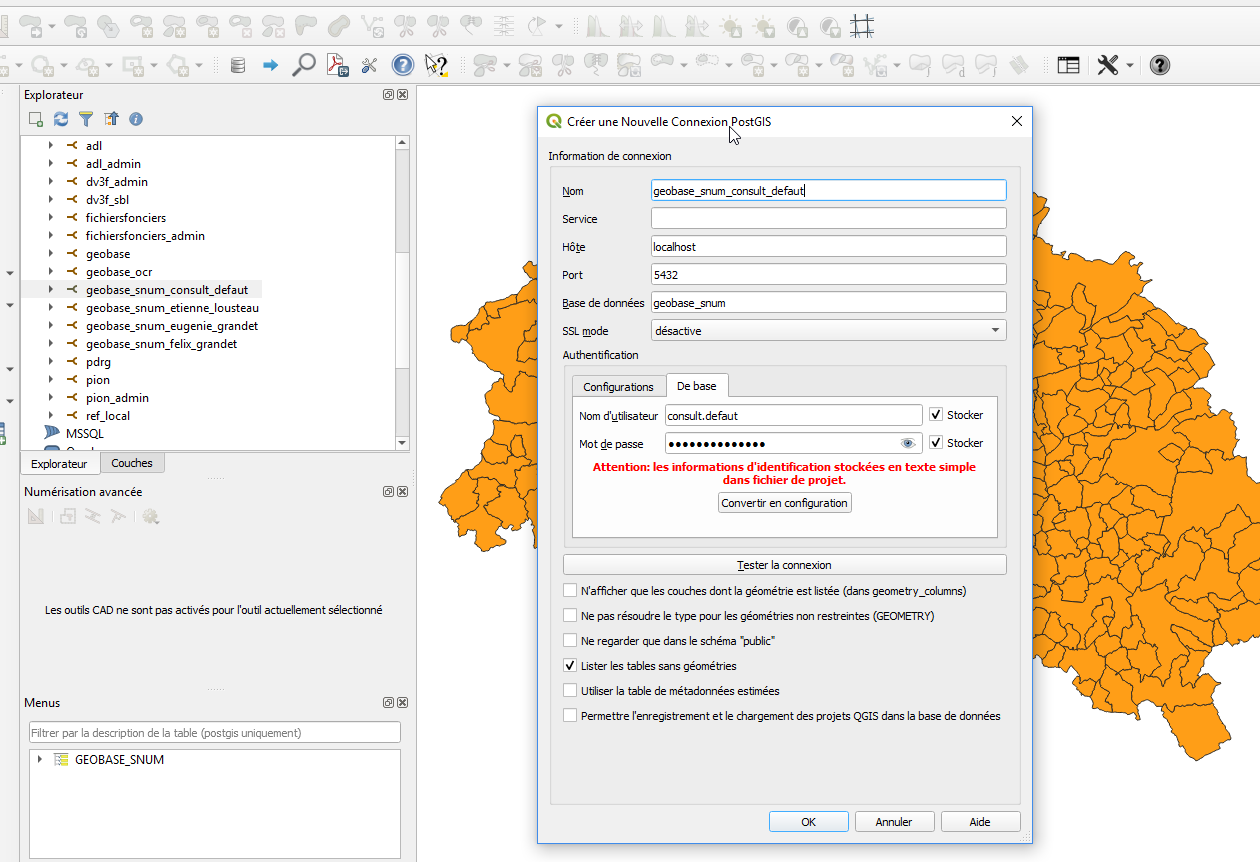The height and width of the screenshot is (862, 1260).
Task: Click the table panel toolbar icon
Action: pos(1069,65)
